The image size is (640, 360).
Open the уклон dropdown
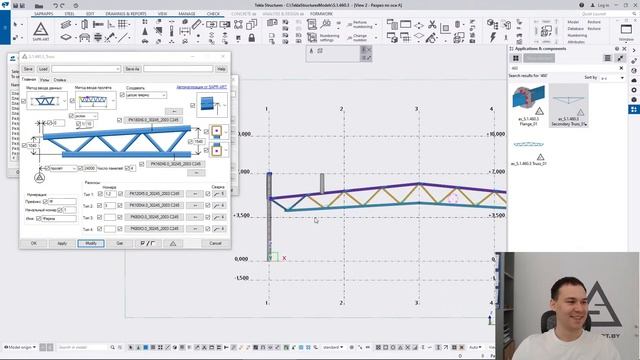95,116
